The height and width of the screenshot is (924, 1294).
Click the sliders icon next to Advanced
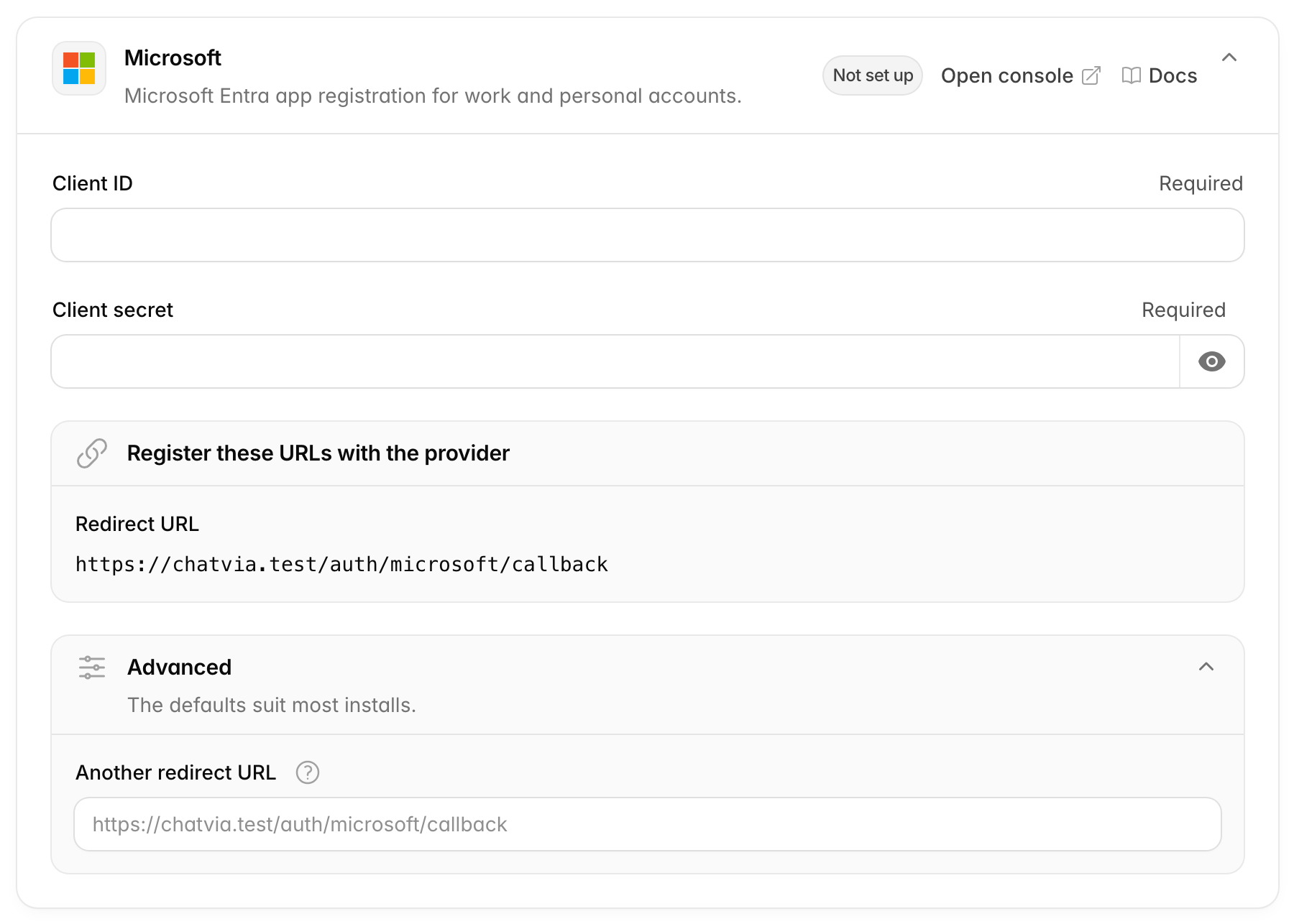[92, 667]
